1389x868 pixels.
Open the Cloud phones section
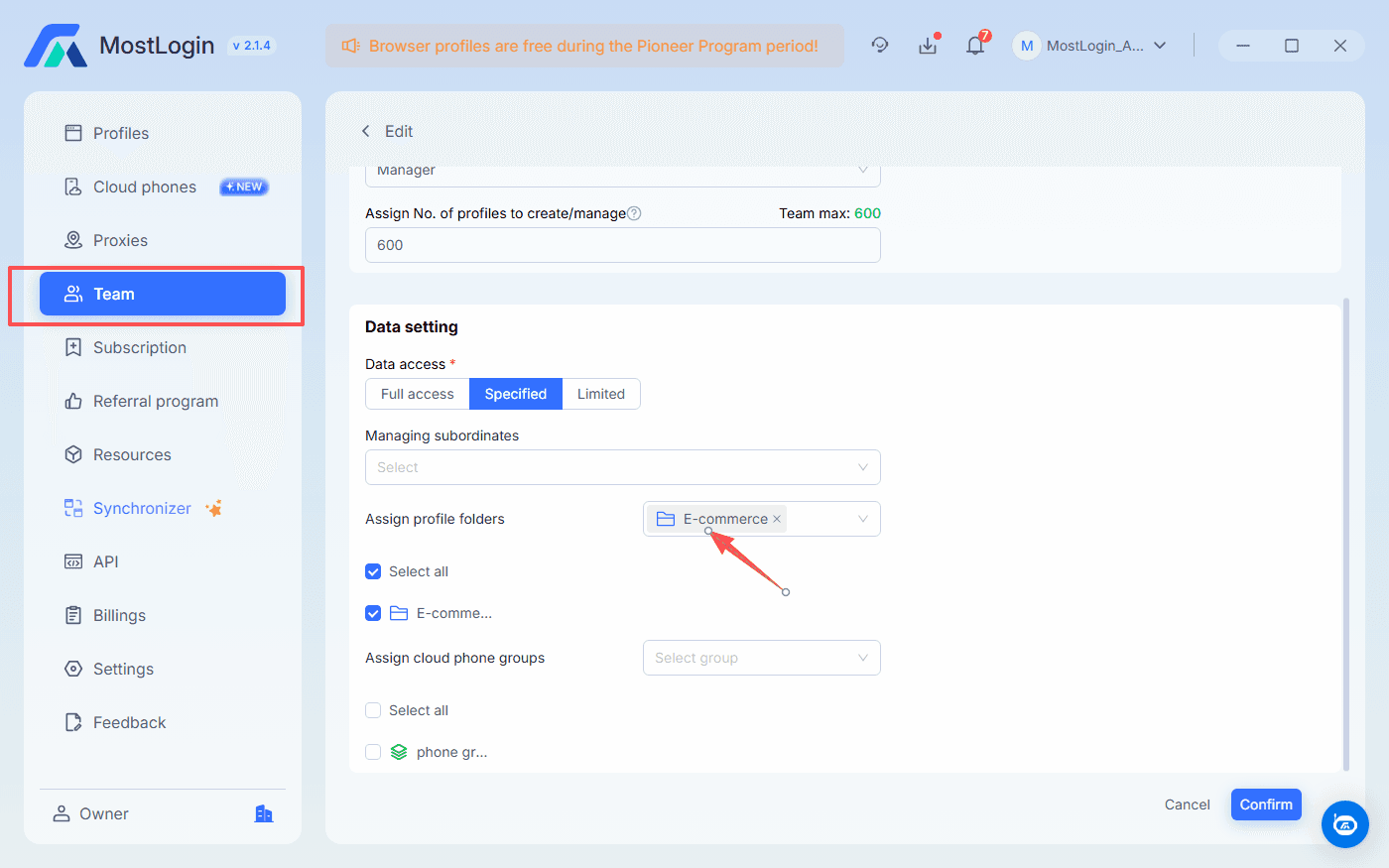click(144, 186)
